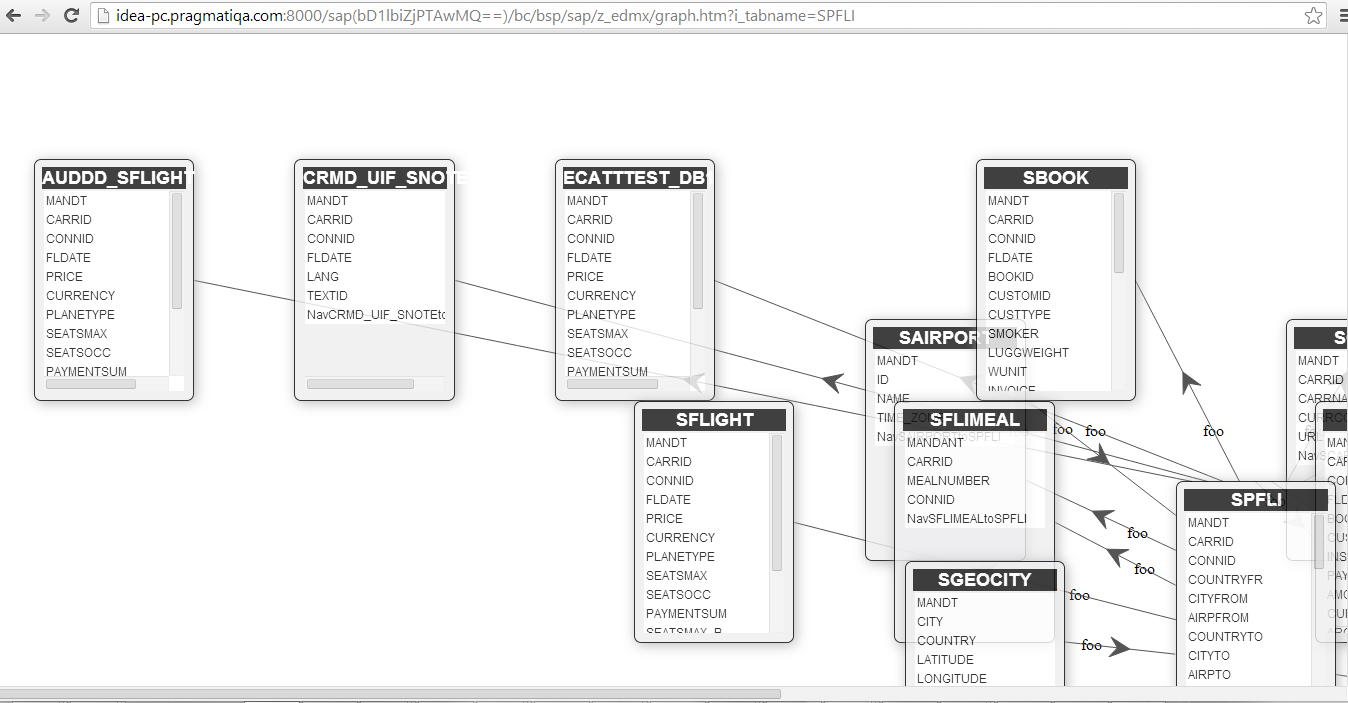Click LONGITUDE in the SGEOCITY table
This screenshot has width=1348, height=703.
952,679
